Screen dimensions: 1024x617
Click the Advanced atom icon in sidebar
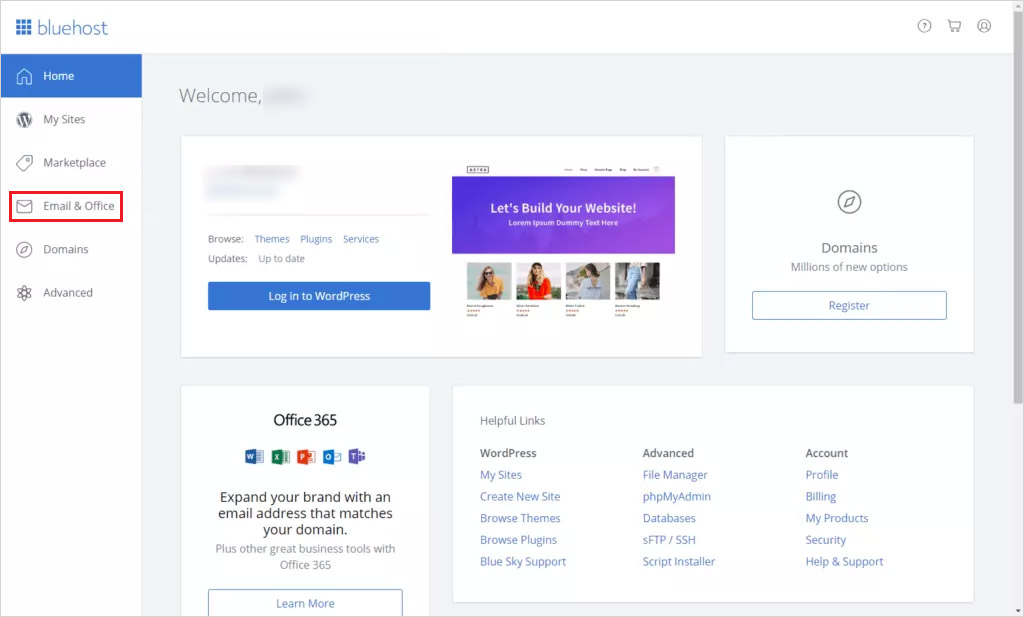tap(24, 293)
